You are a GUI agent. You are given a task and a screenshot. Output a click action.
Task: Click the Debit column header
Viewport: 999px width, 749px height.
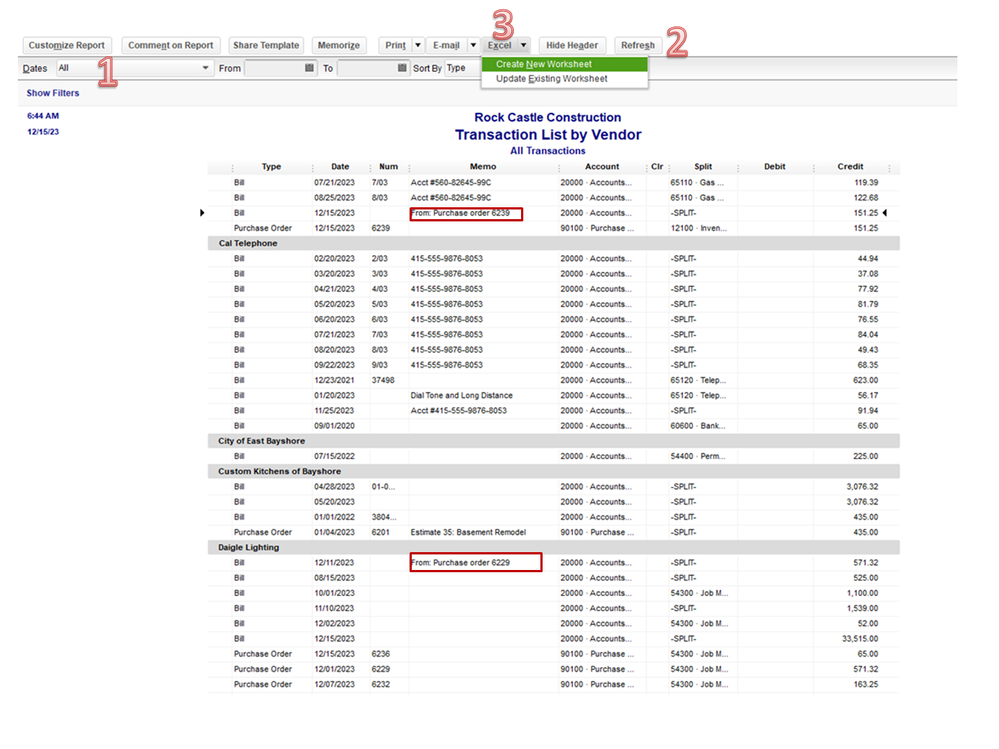[x=775, y=167]
